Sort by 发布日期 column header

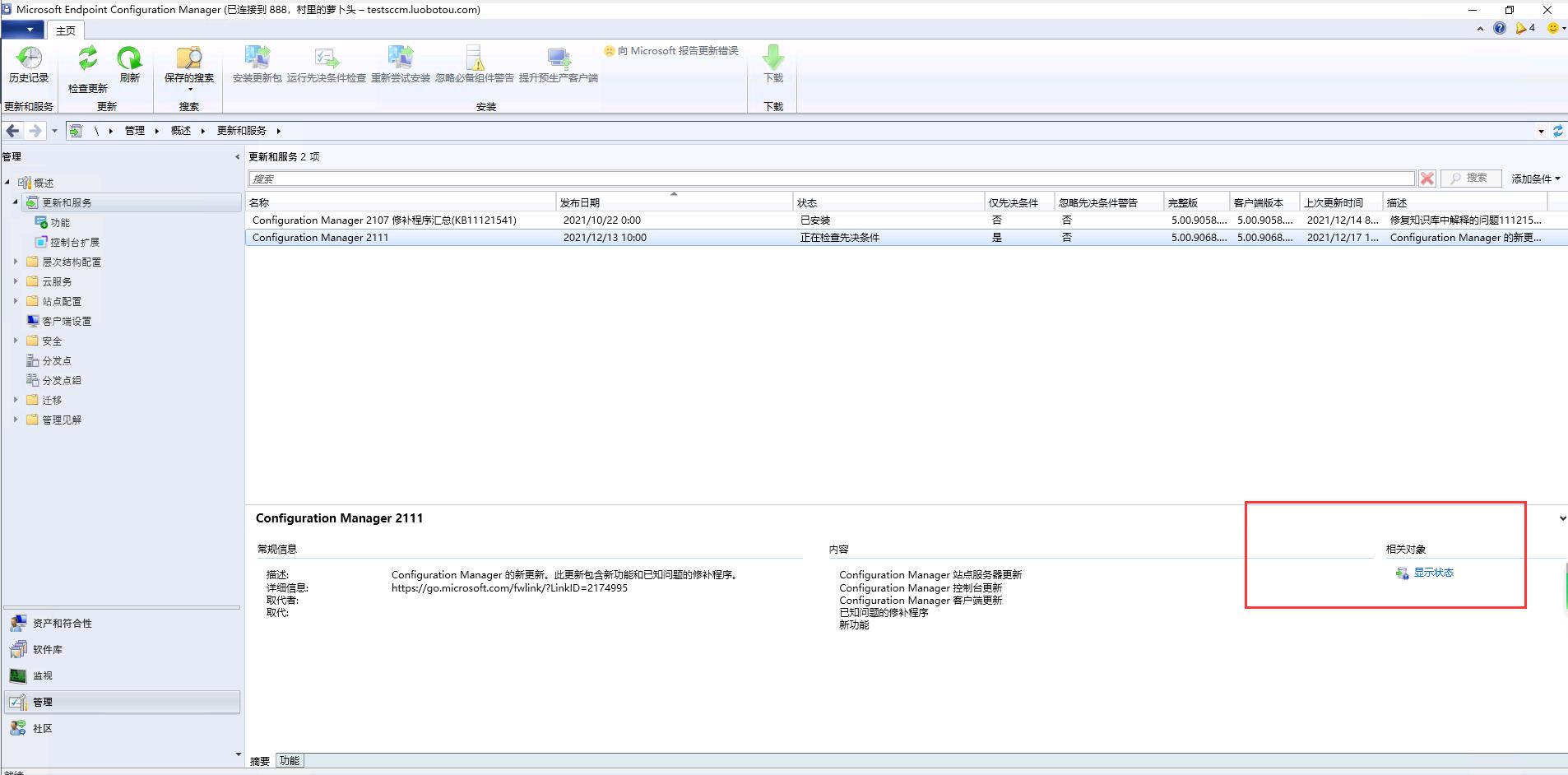(675, 202)
